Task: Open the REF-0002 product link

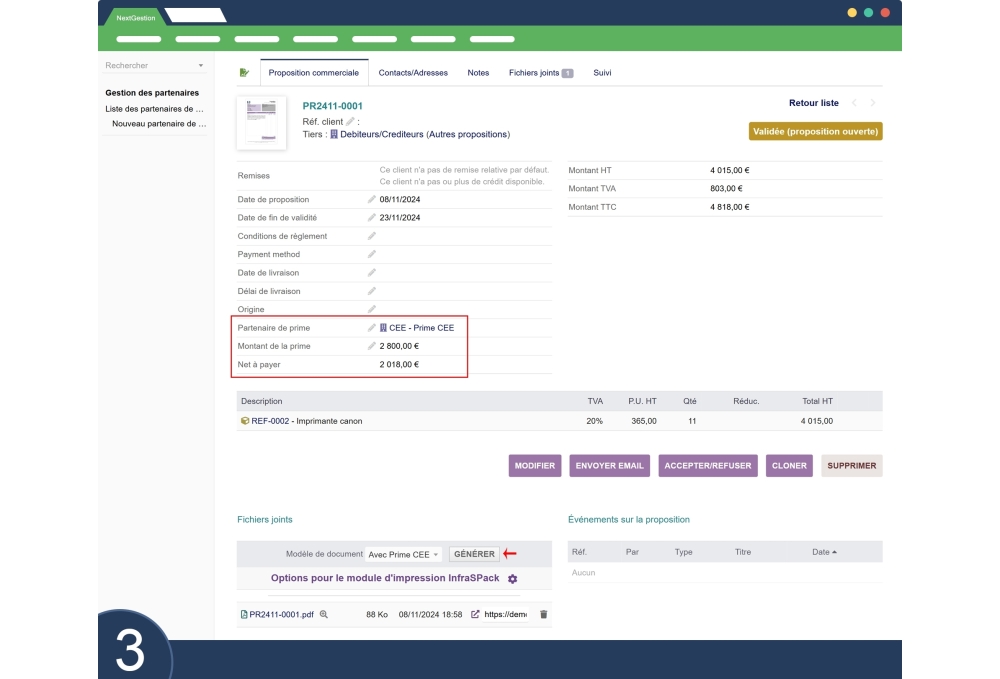Action: tap(270, 421)
